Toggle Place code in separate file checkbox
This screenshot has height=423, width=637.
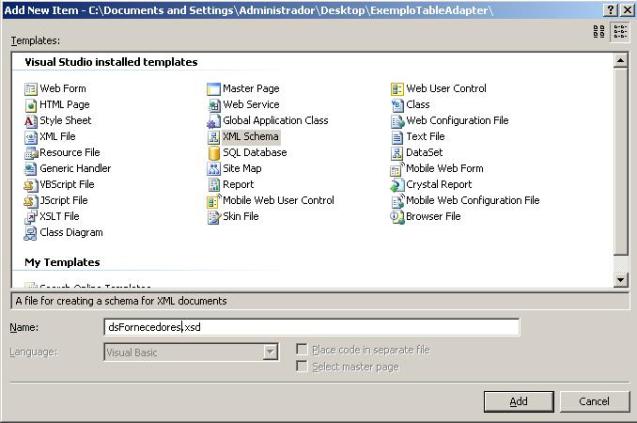click(x=302, y=349)
